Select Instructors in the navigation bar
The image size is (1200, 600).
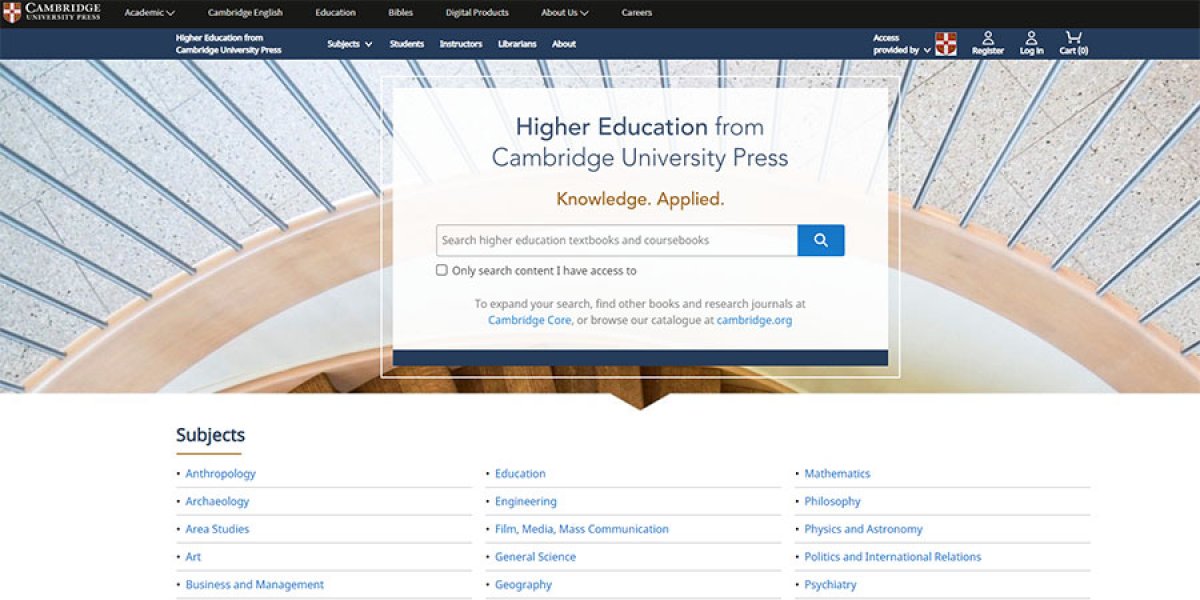pyautogui.click(x=461, y=44)
